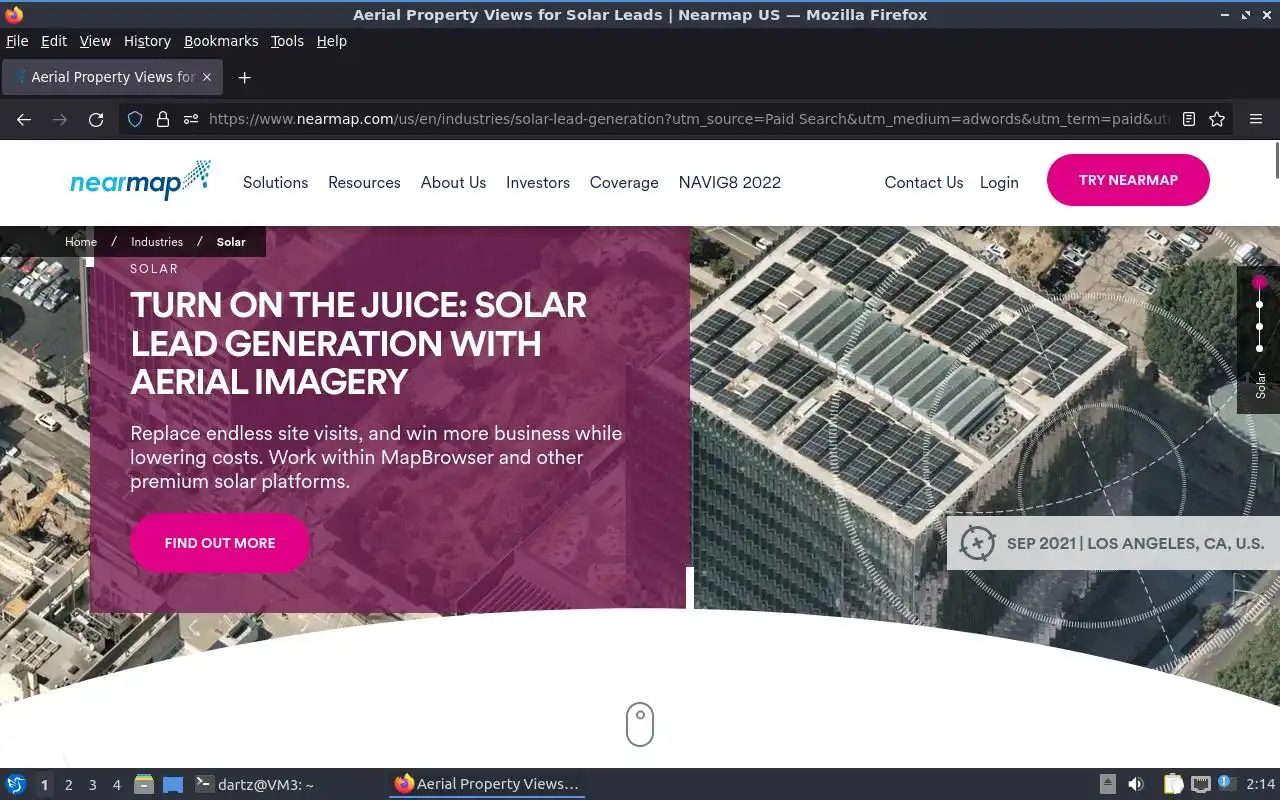
Task: Open the View menu
Action: (95, 41)
